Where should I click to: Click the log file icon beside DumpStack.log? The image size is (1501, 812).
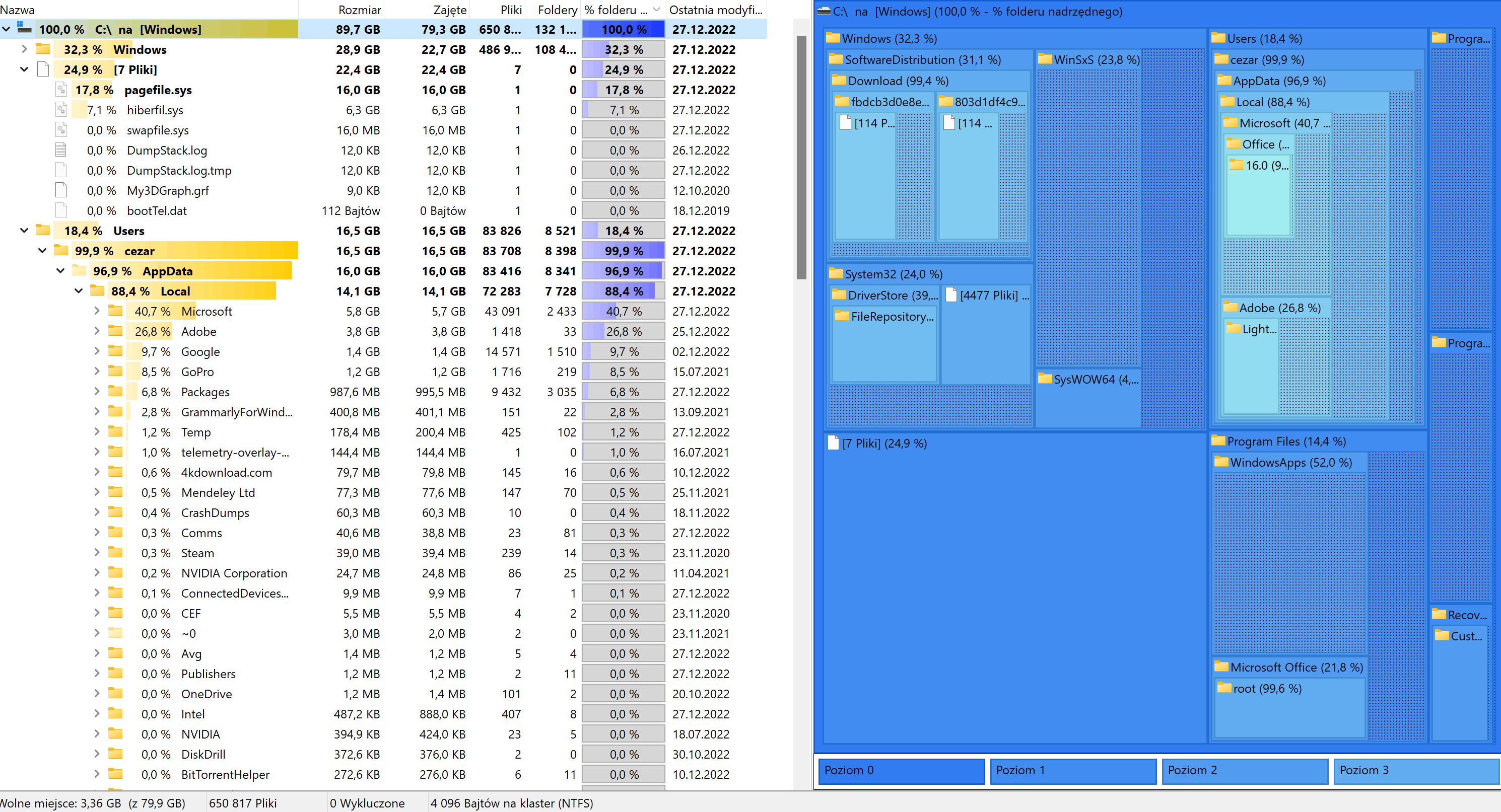coord(60,150)
